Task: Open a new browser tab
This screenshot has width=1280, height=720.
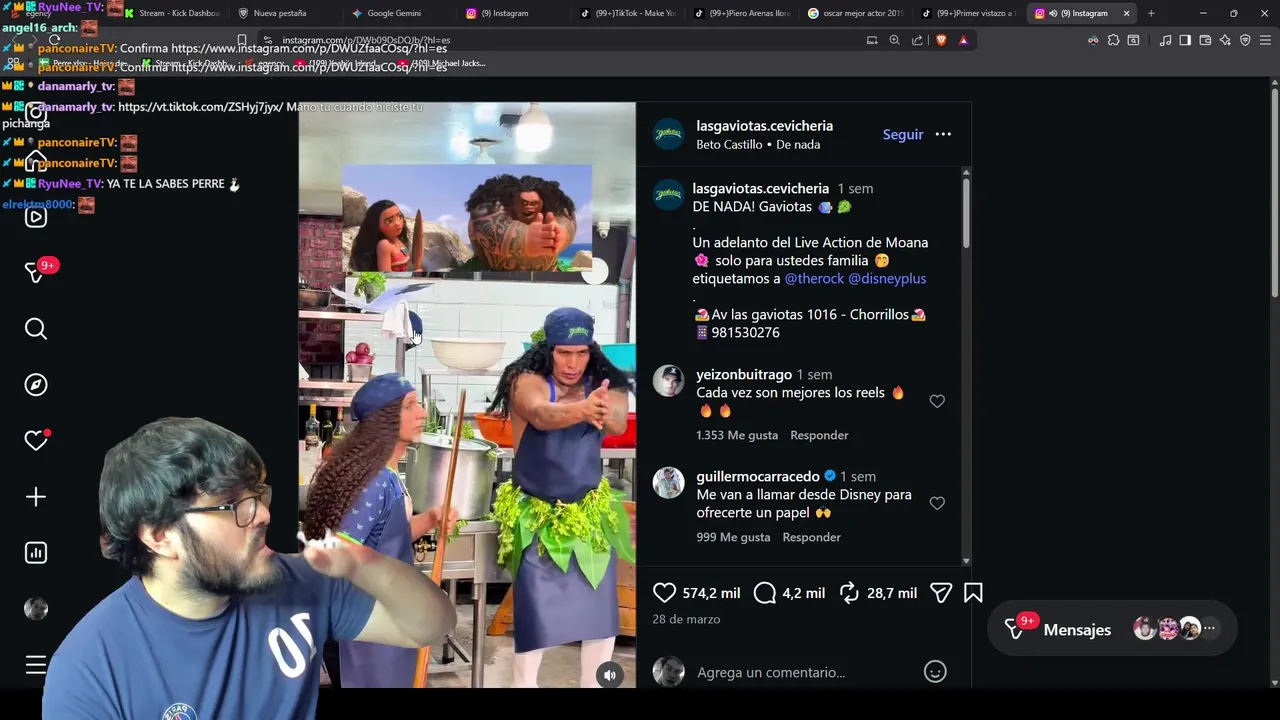Action: 1151,13
